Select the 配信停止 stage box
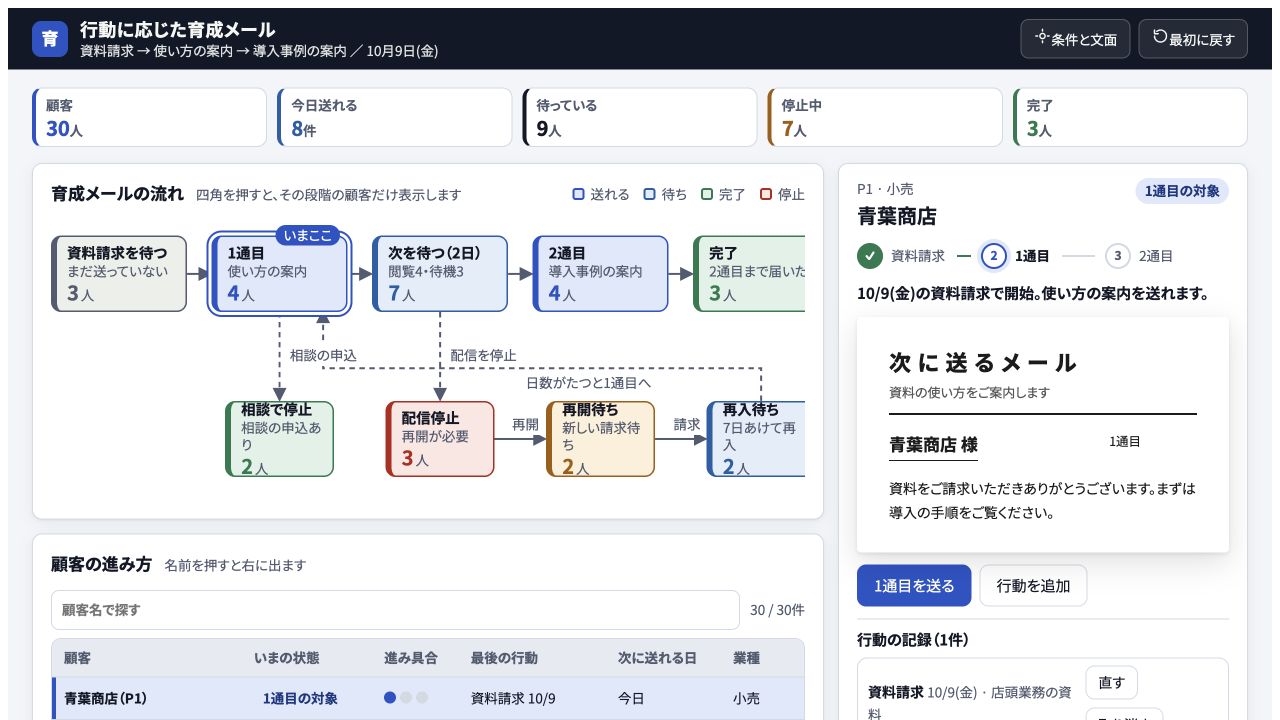 440,439
